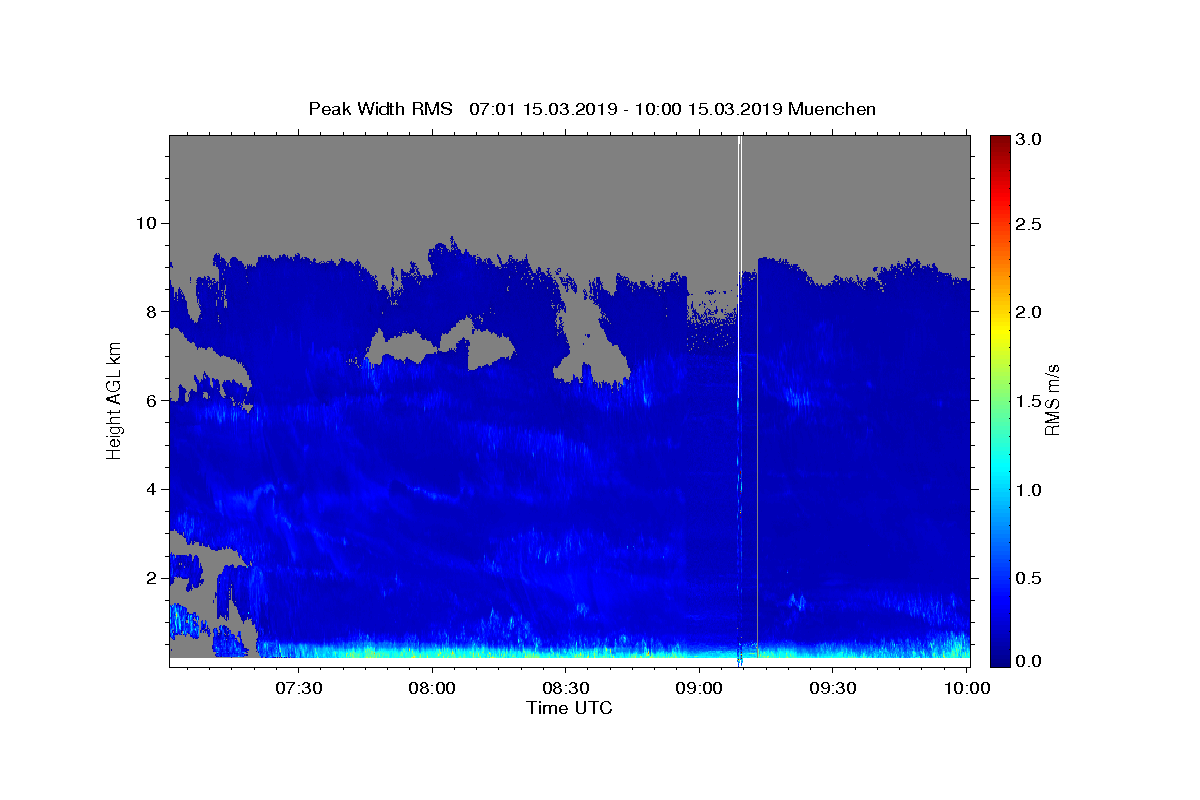1200x800 pixels.
Task: Click the 'Time UTC' axis label
Action: pos(569,708)
